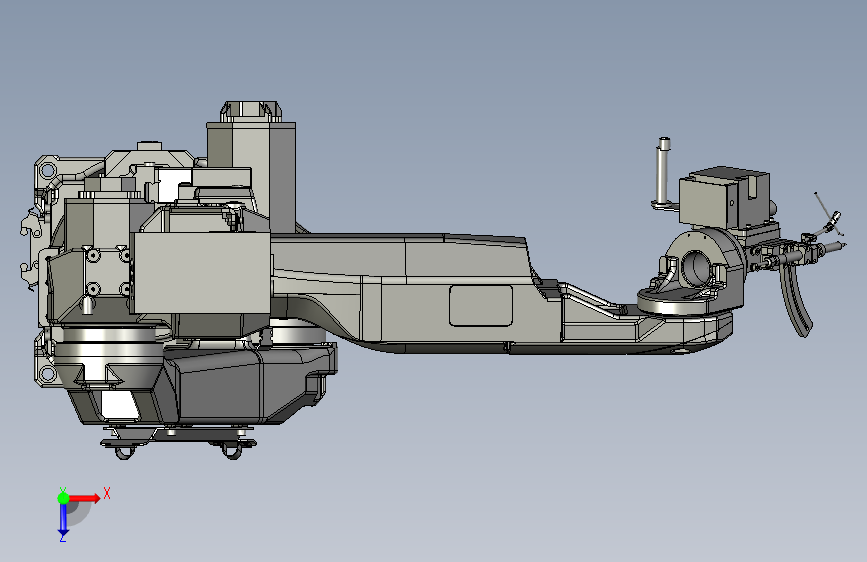867x562 pixels.
Task: Click the green Y axis dot on triad
Action: 63,498
